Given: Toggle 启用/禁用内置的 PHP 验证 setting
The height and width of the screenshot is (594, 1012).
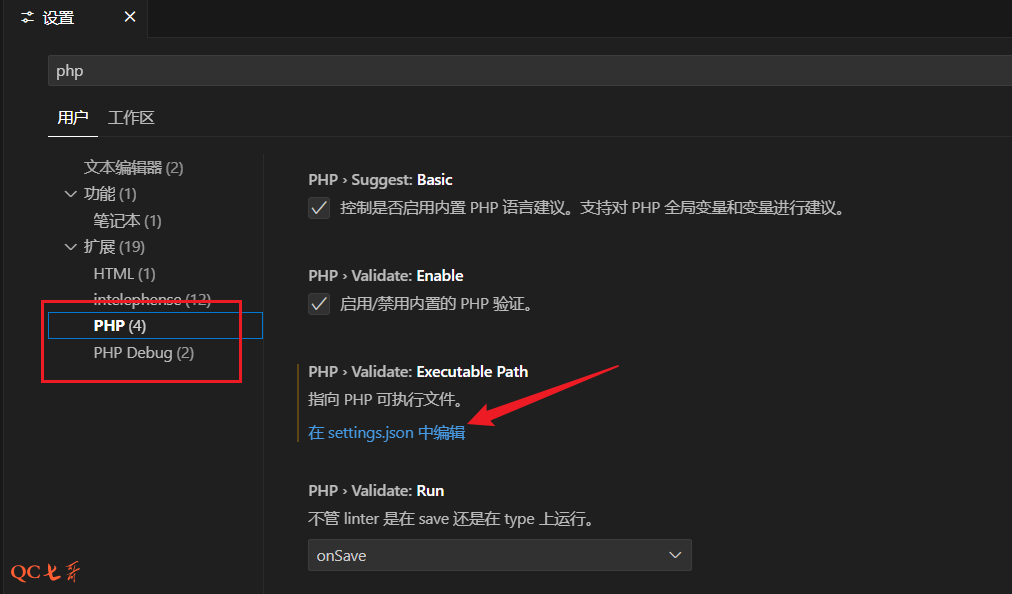Looking at the screenshot, I should coord(318,303).
